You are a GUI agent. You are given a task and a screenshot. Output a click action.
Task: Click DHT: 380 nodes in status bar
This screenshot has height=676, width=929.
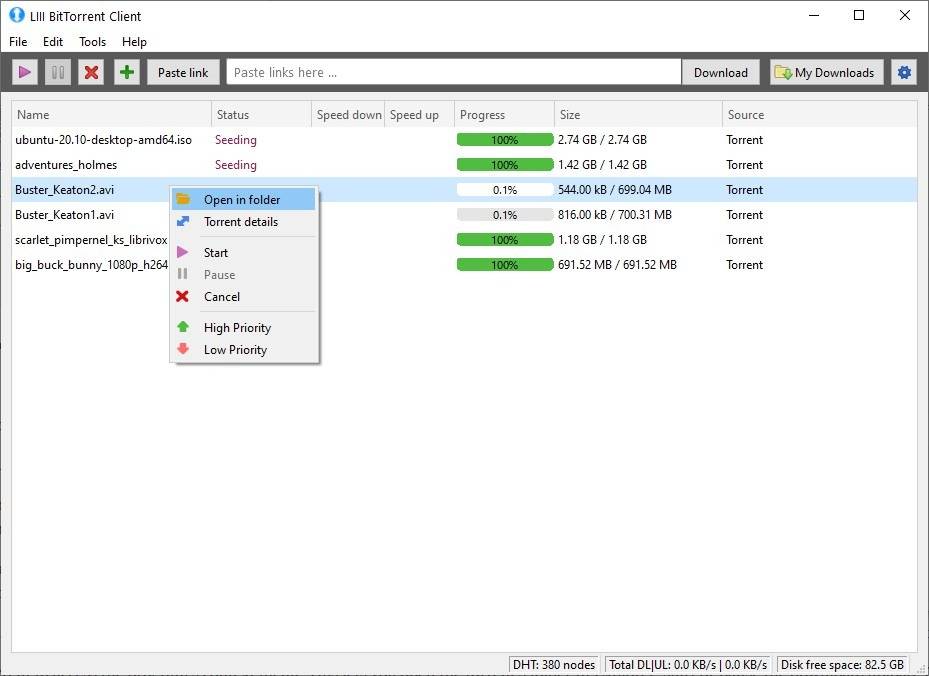(x=554, y=664)
